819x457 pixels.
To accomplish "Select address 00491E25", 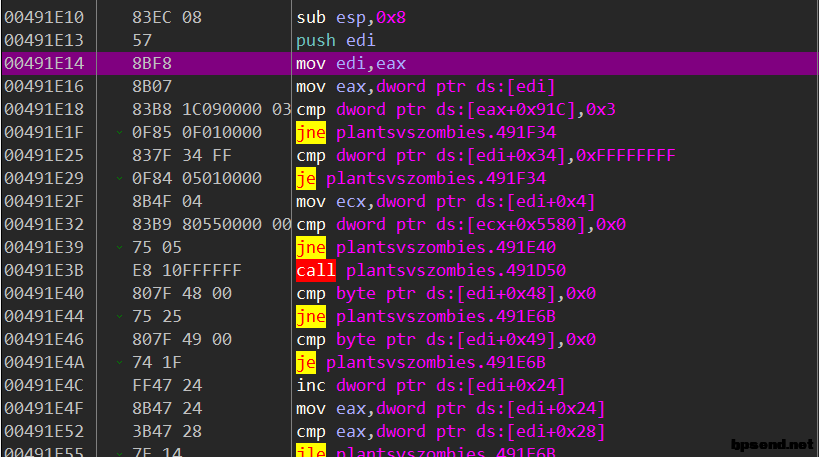I will 44,155.
